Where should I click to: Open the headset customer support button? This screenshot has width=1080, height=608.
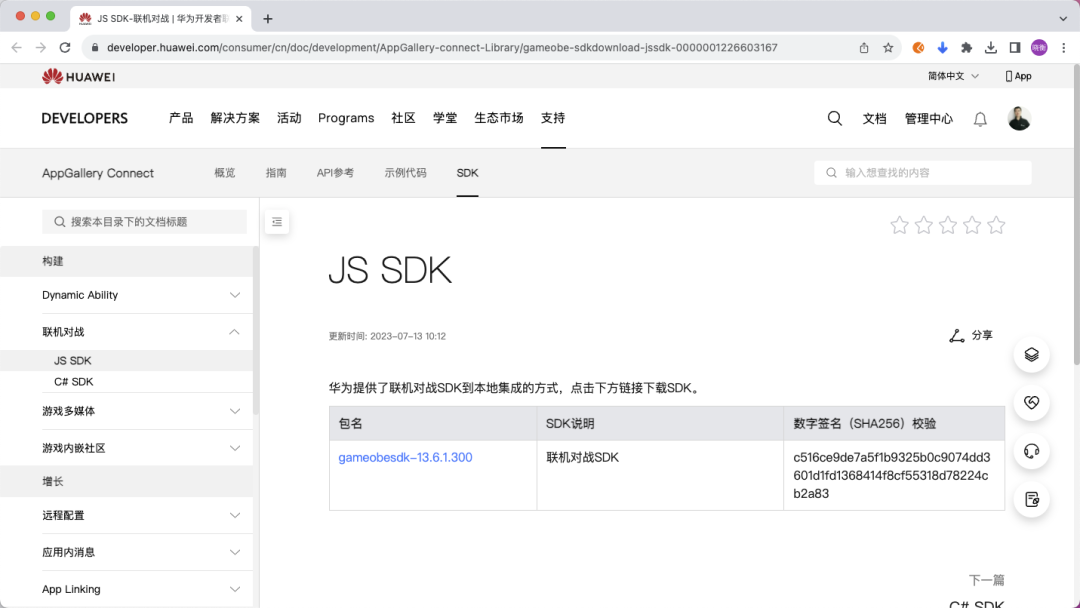pos(1031,451)
